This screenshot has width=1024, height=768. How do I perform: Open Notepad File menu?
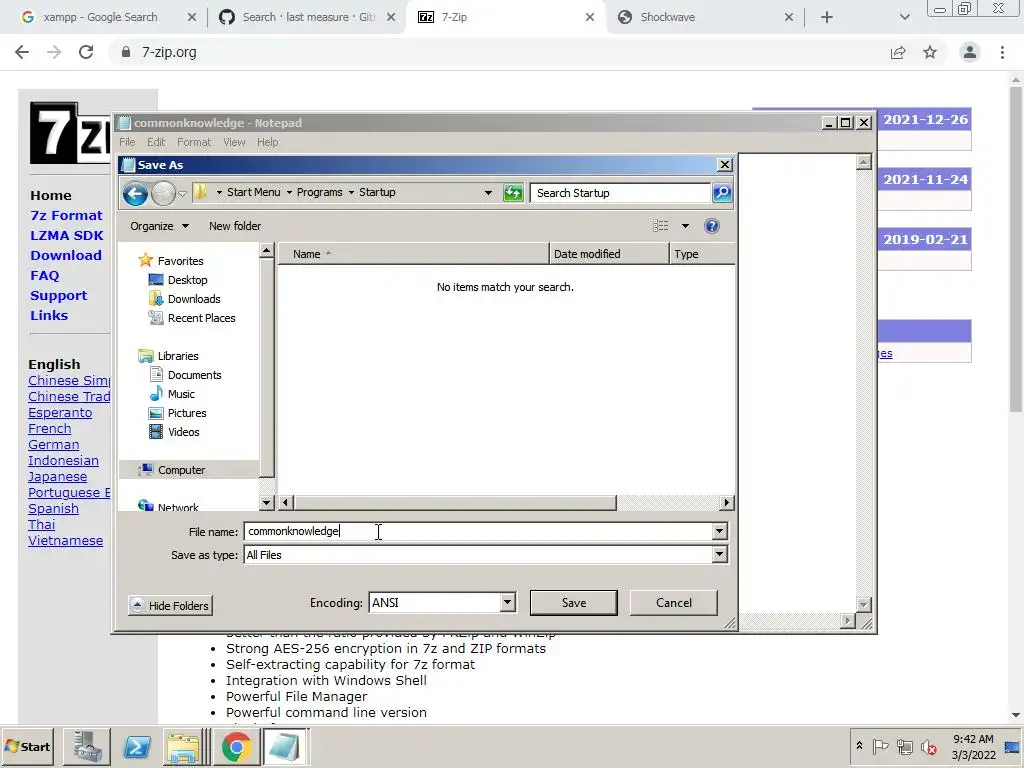point(127,142)
